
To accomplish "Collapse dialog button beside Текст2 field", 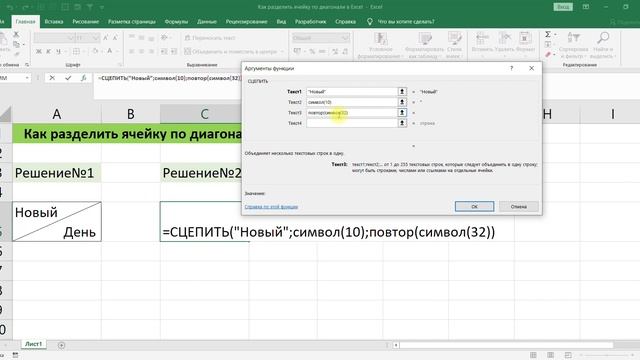I will [x=402, y=102].
